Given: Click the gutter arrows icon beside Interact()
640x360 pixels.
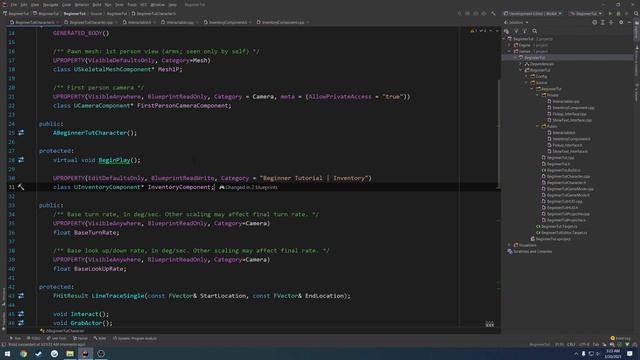Looking at the screenshot, I should 21,314.
